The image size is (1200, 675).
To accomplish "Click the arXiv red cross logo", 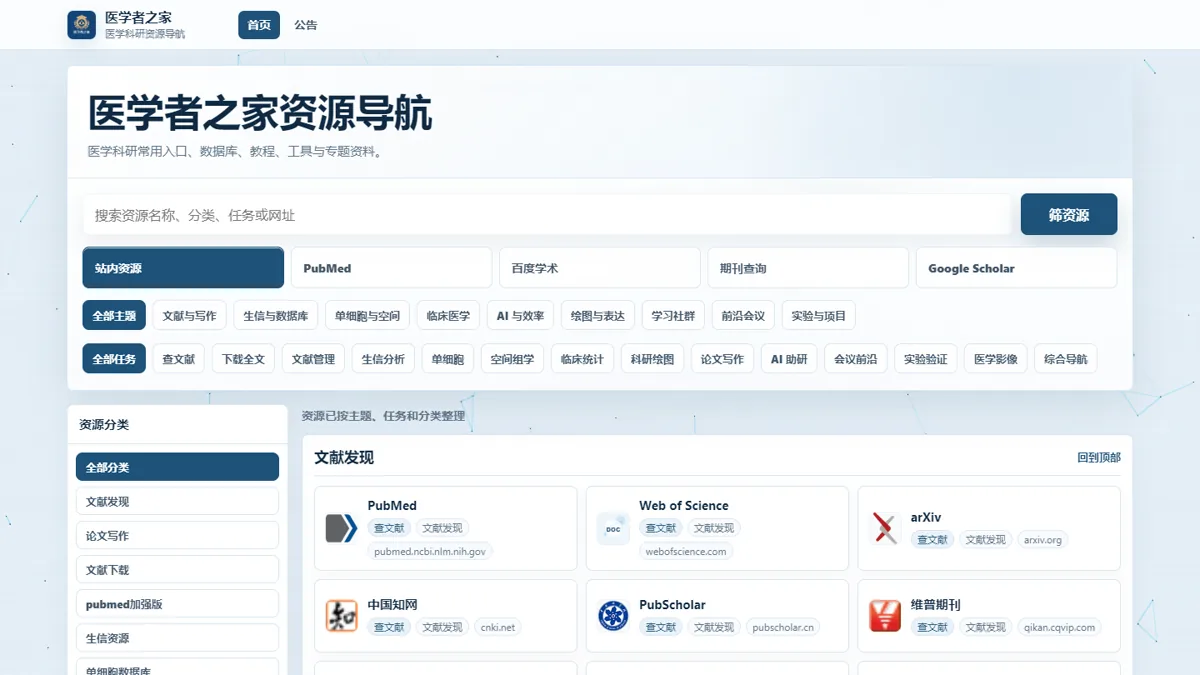I will click(x=885, y=528).
